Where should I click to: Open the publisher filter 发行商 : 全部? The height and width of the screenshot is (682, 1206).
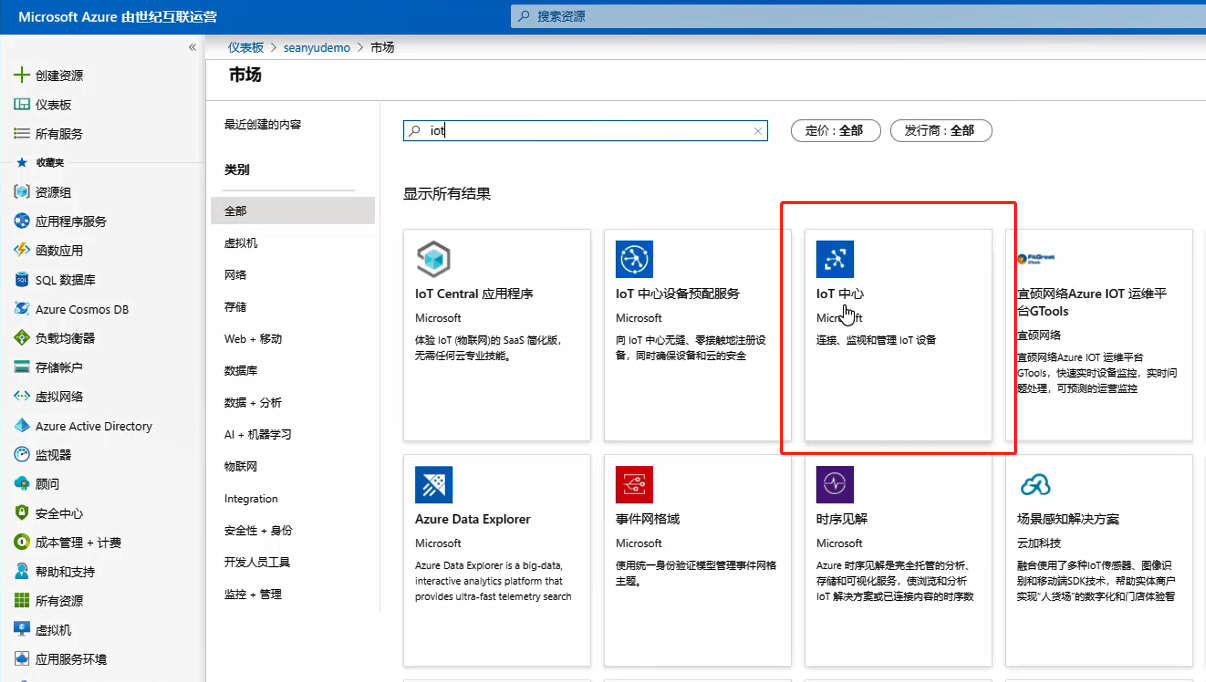(940, 130)
